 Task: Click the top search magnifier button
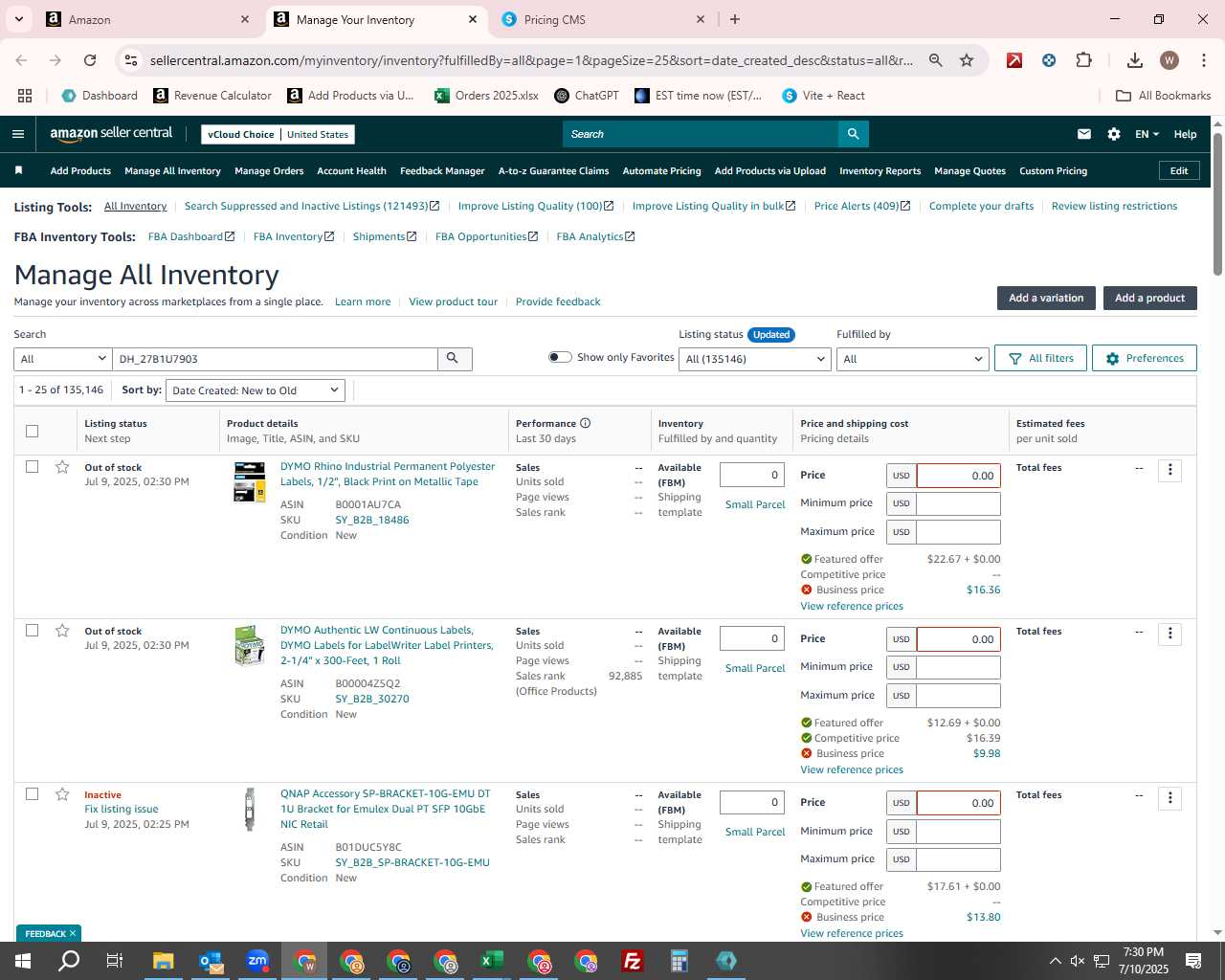pos(853,134)
